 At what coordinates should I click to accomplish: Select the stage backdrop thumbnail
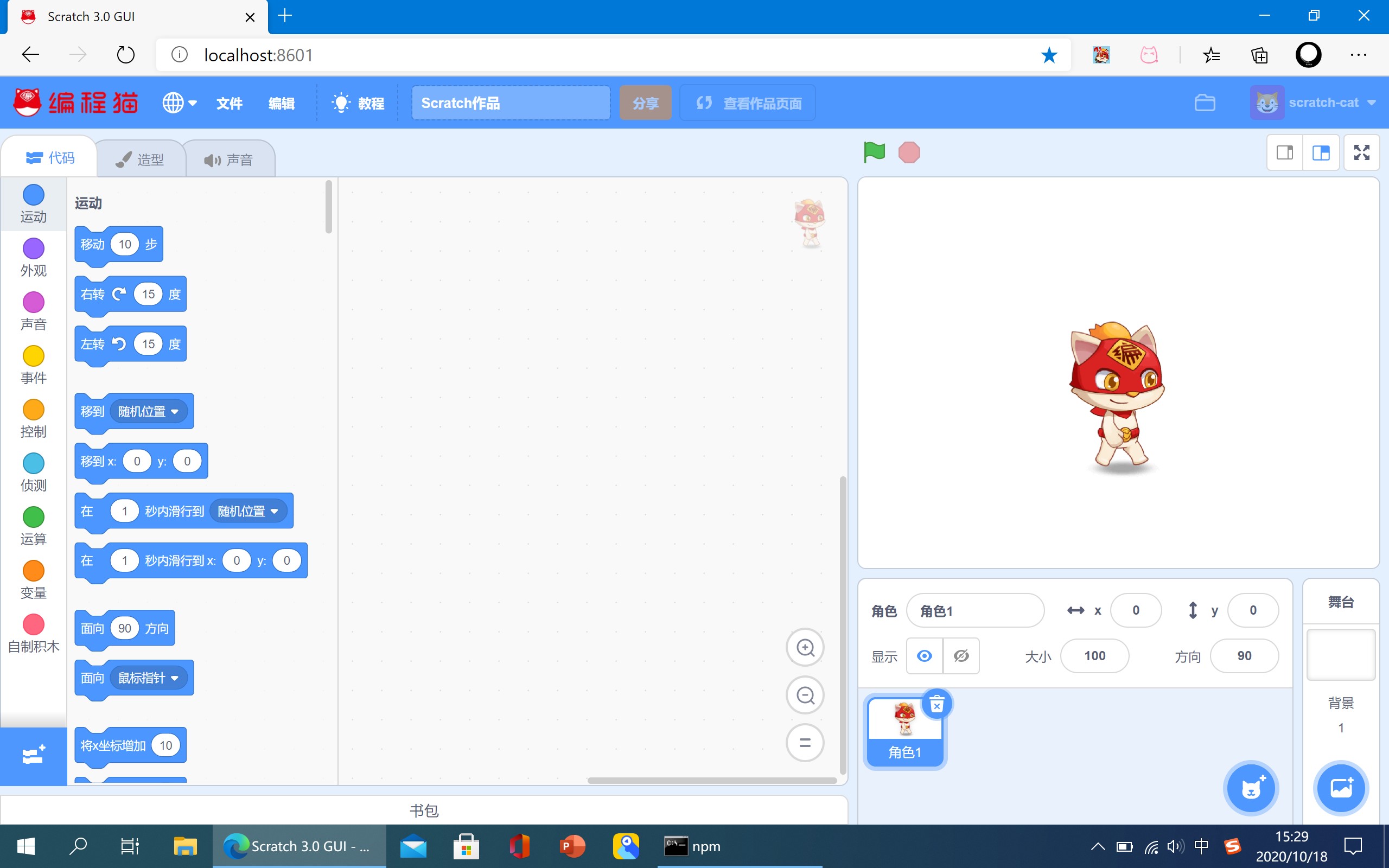(x=1341, y=654)
